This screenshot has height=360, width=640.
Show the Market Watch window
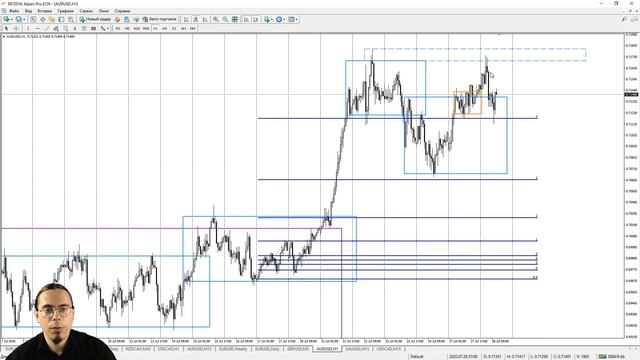point(33,19)
